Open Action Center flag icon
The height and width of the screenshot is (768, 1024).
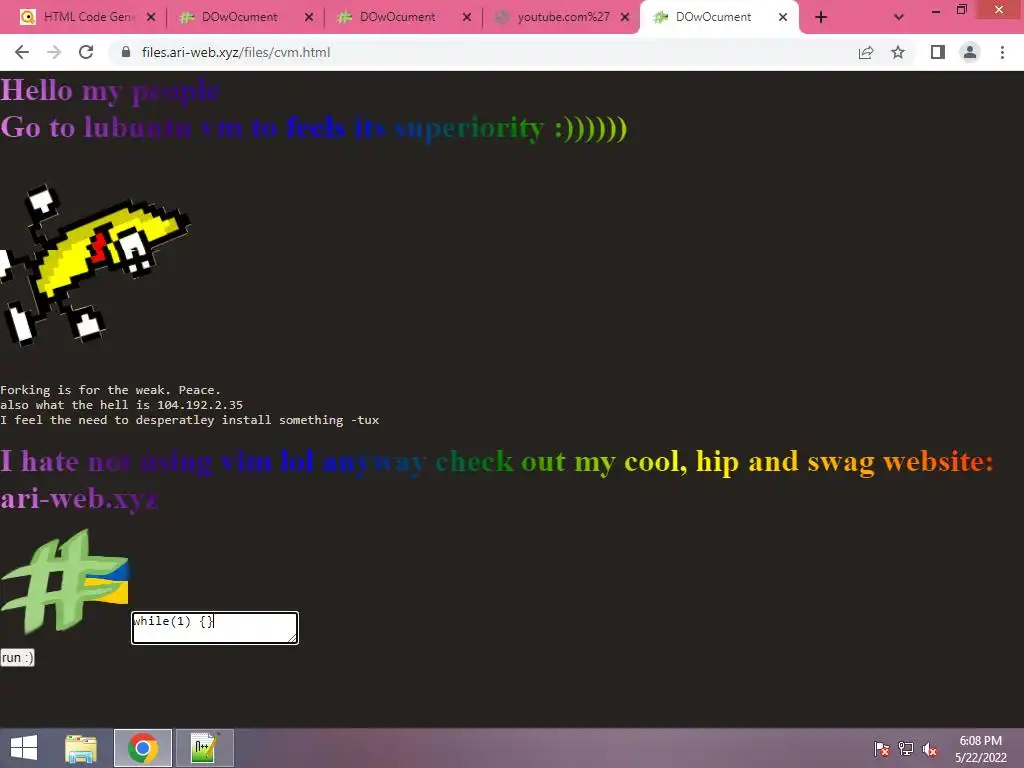(x=882, y=749)
